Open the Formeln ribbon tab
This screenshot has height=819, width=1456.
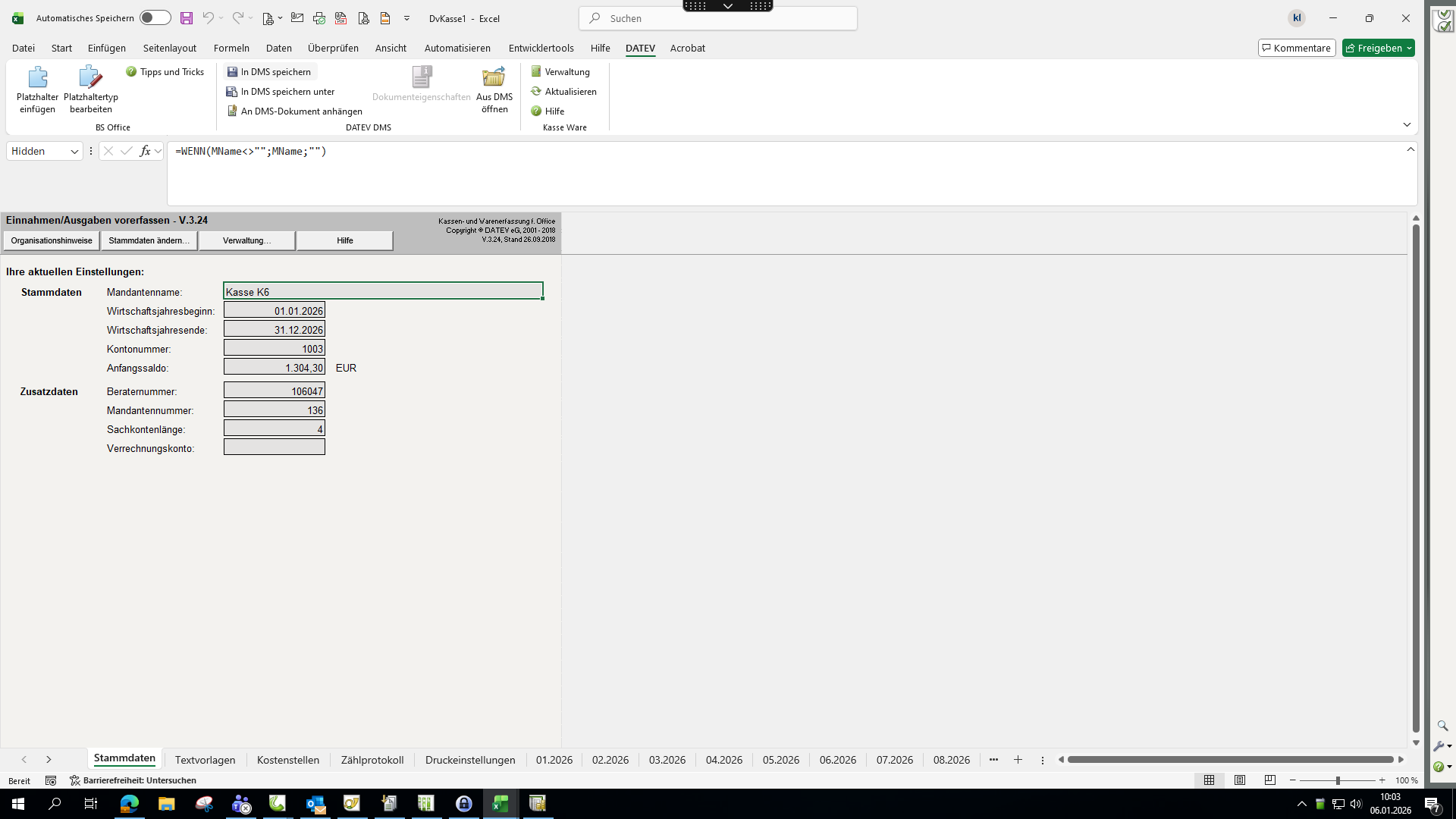click(231, 49)
